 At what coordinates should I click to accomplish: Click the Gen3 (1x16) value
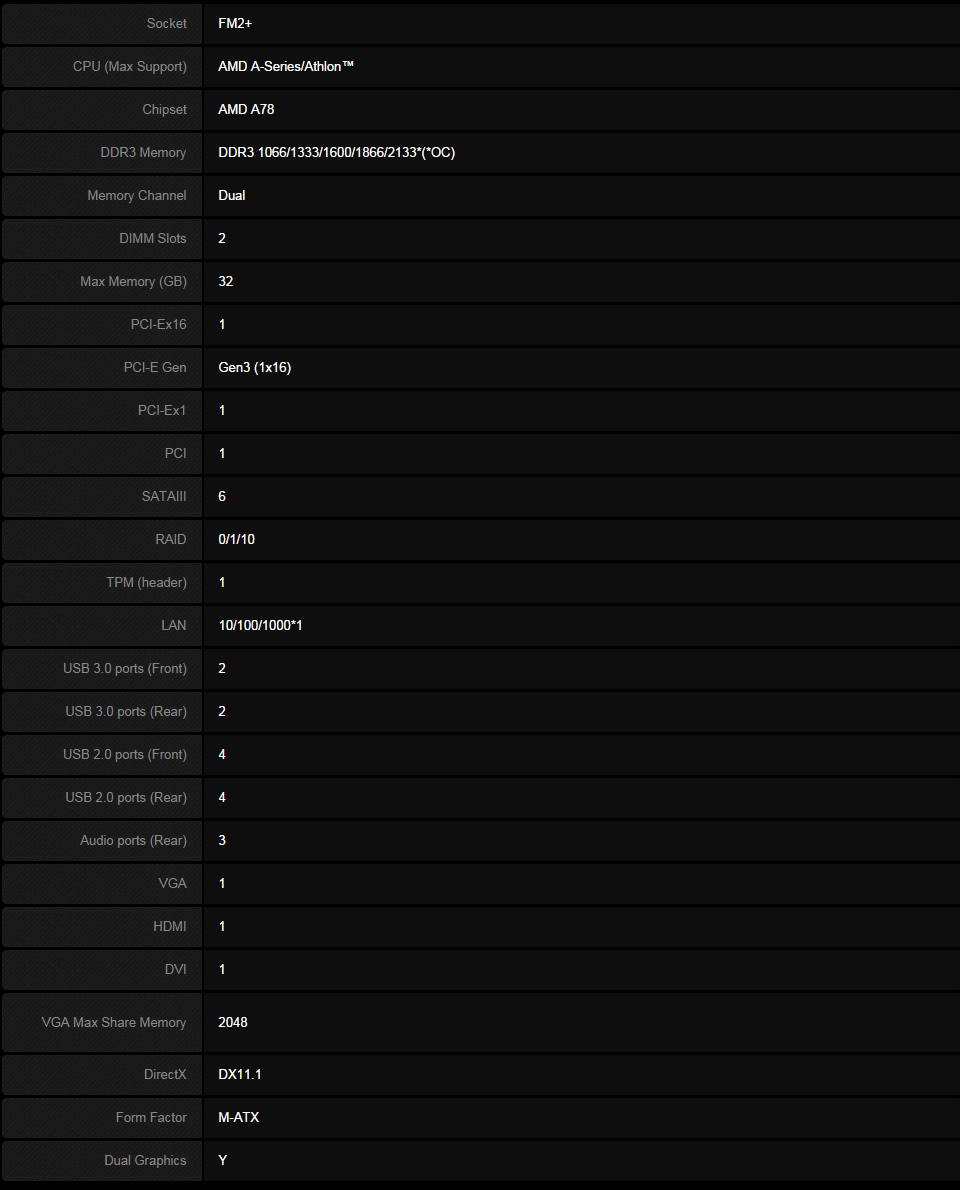tap(255, 368)
